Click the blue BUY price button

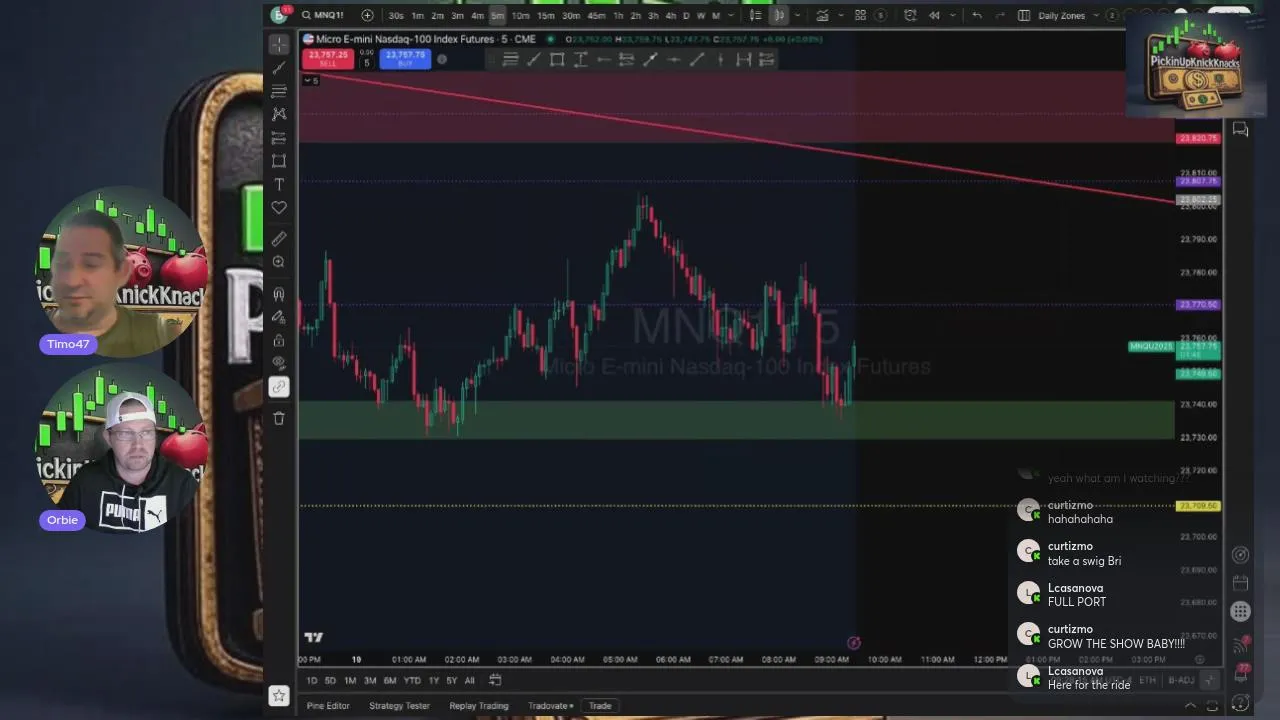tap(405, 58)
